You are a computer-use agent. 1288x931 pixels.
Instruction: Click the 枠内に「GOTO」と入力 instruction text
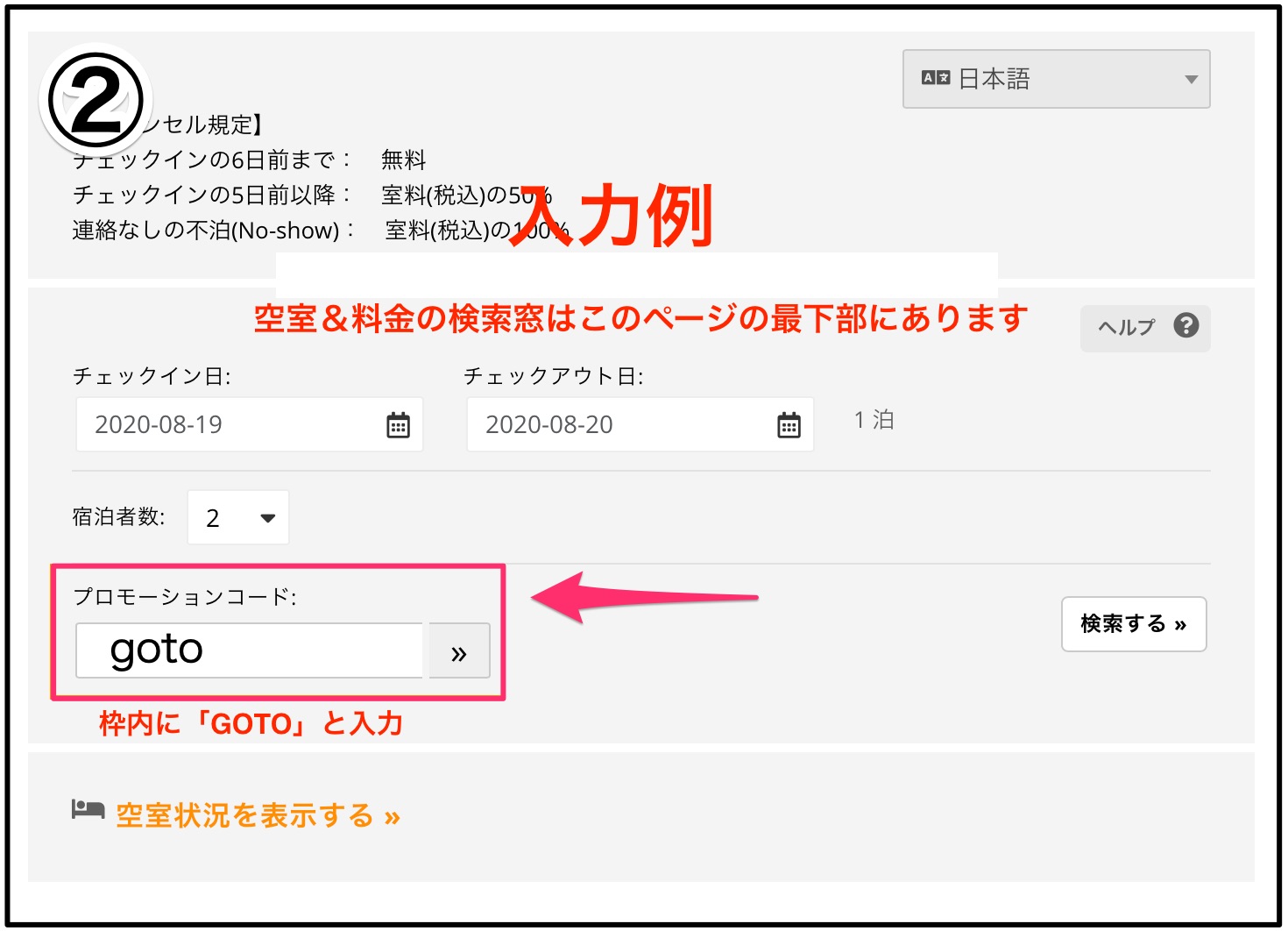[251, 723]
